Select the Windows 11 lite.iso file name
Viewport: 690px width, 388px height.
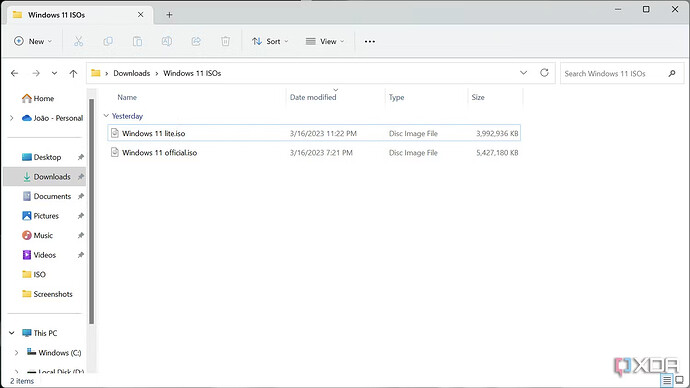click(154, 133)
